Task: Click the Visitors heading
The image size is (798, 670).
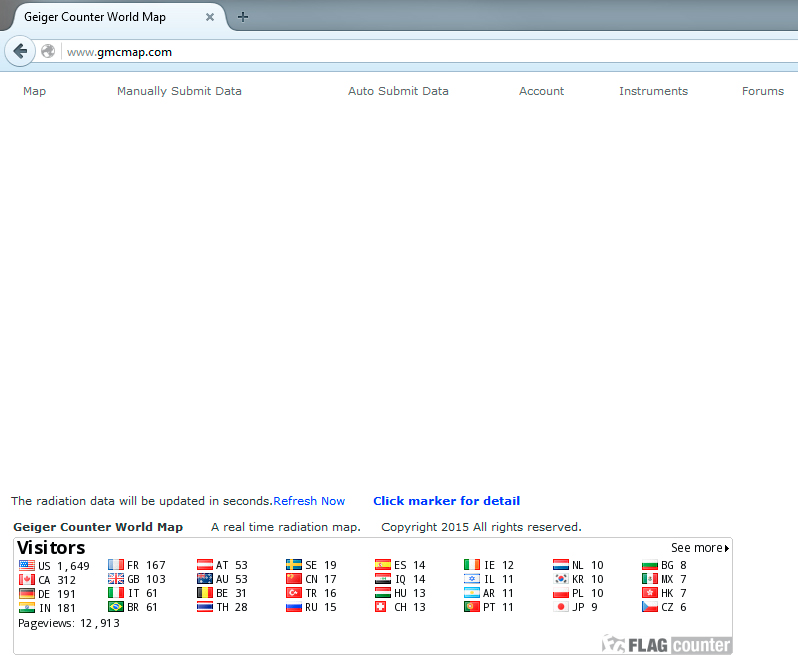Action: (51, 548)
